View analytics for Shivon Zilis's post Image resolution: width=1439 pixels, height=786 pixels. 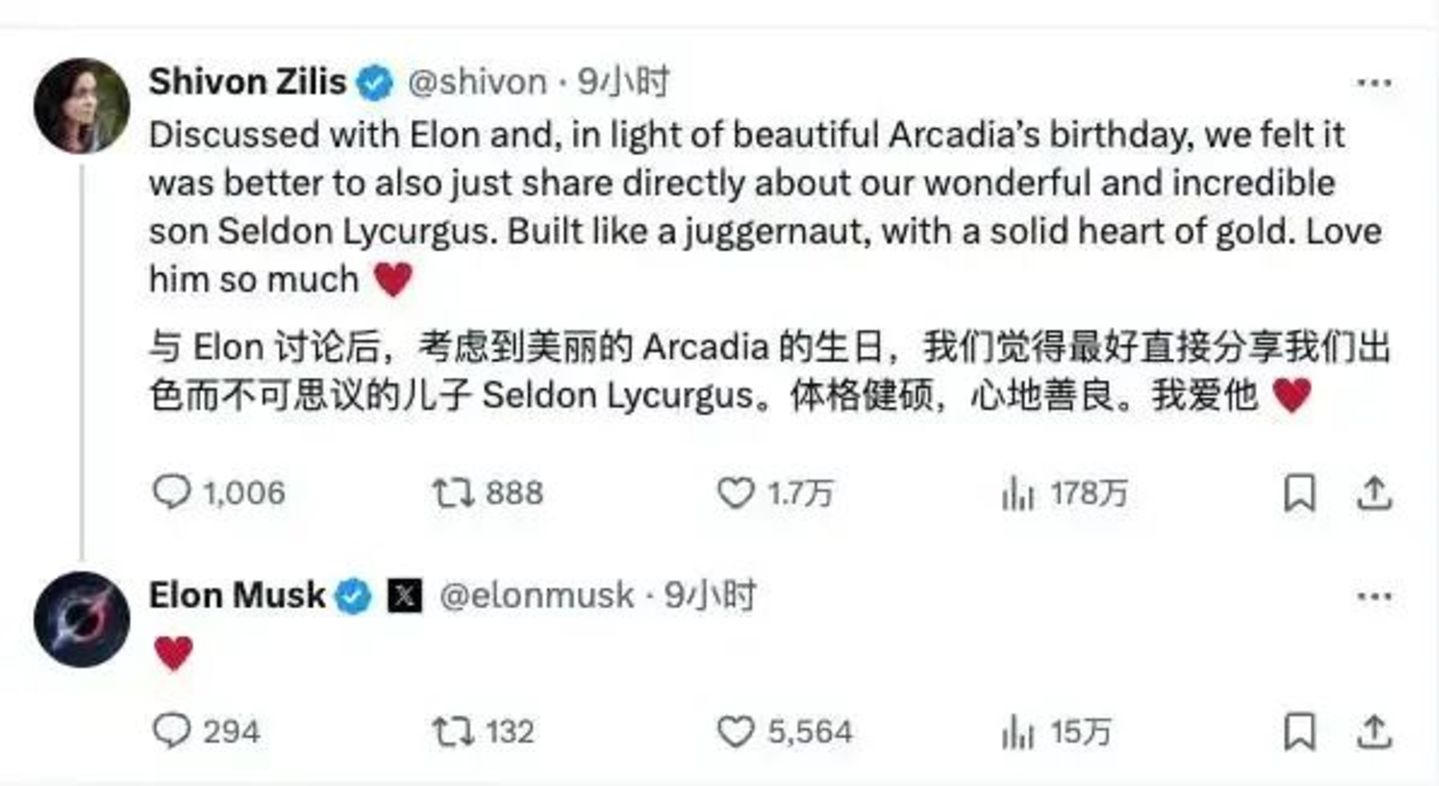[1017, 493]
